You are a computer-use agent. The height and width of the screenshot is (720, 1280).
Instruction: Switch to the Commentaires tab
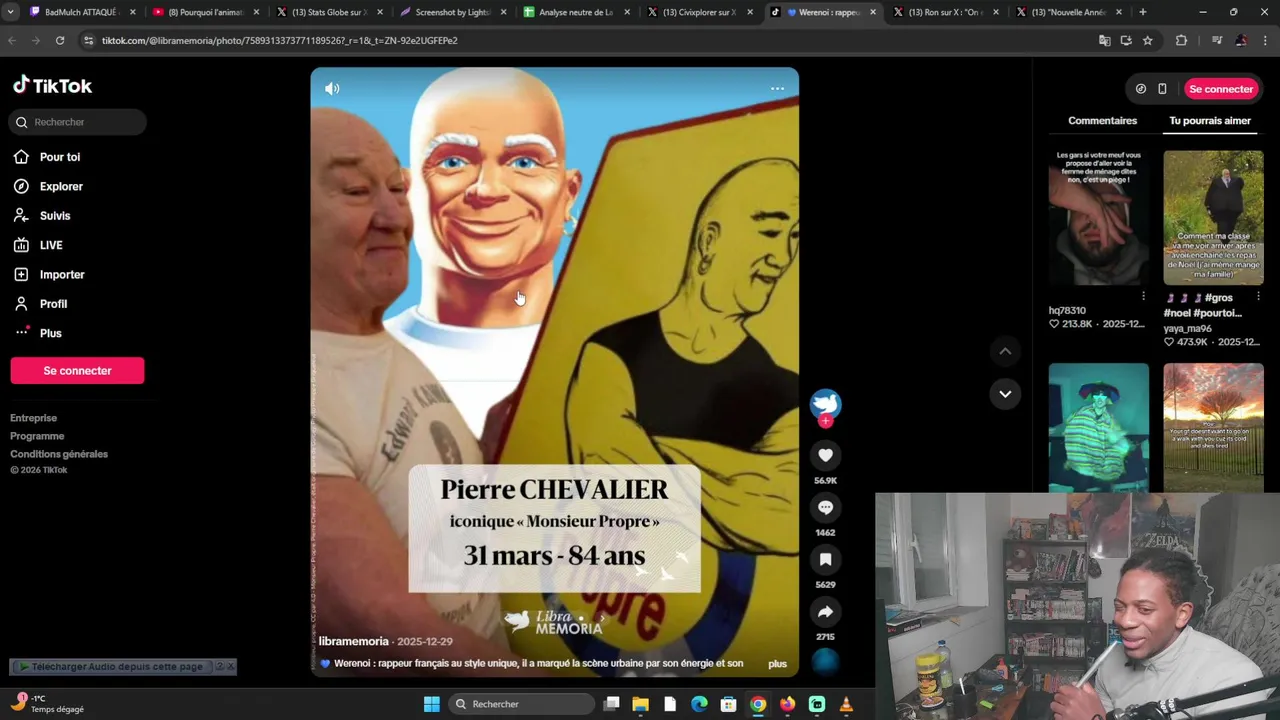tap(1102, 120)
